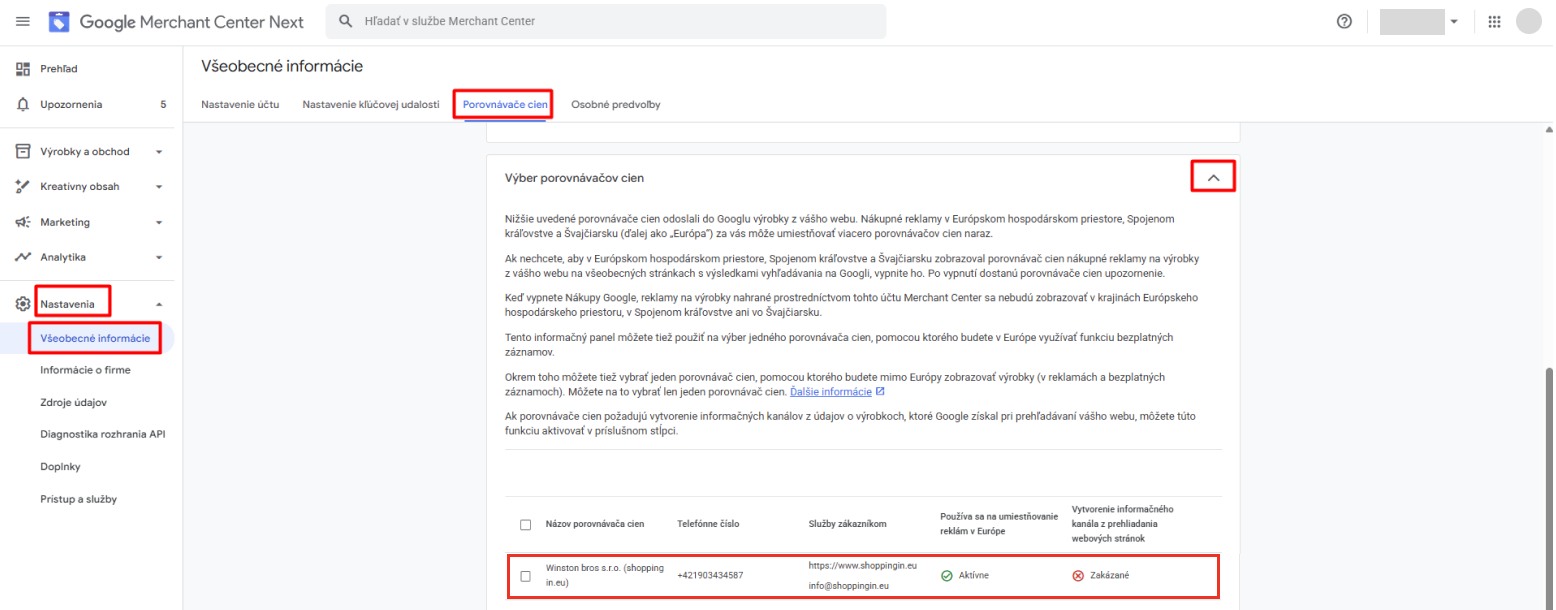This screenshot has height=610, width=1556.
Task: Tick the select-all checkbox in table header
Action: [526, 524]
